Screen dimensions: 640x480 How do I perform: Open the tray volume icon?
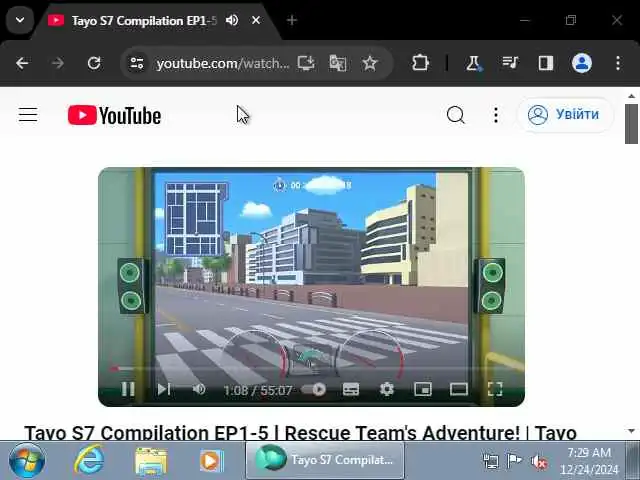539,462
